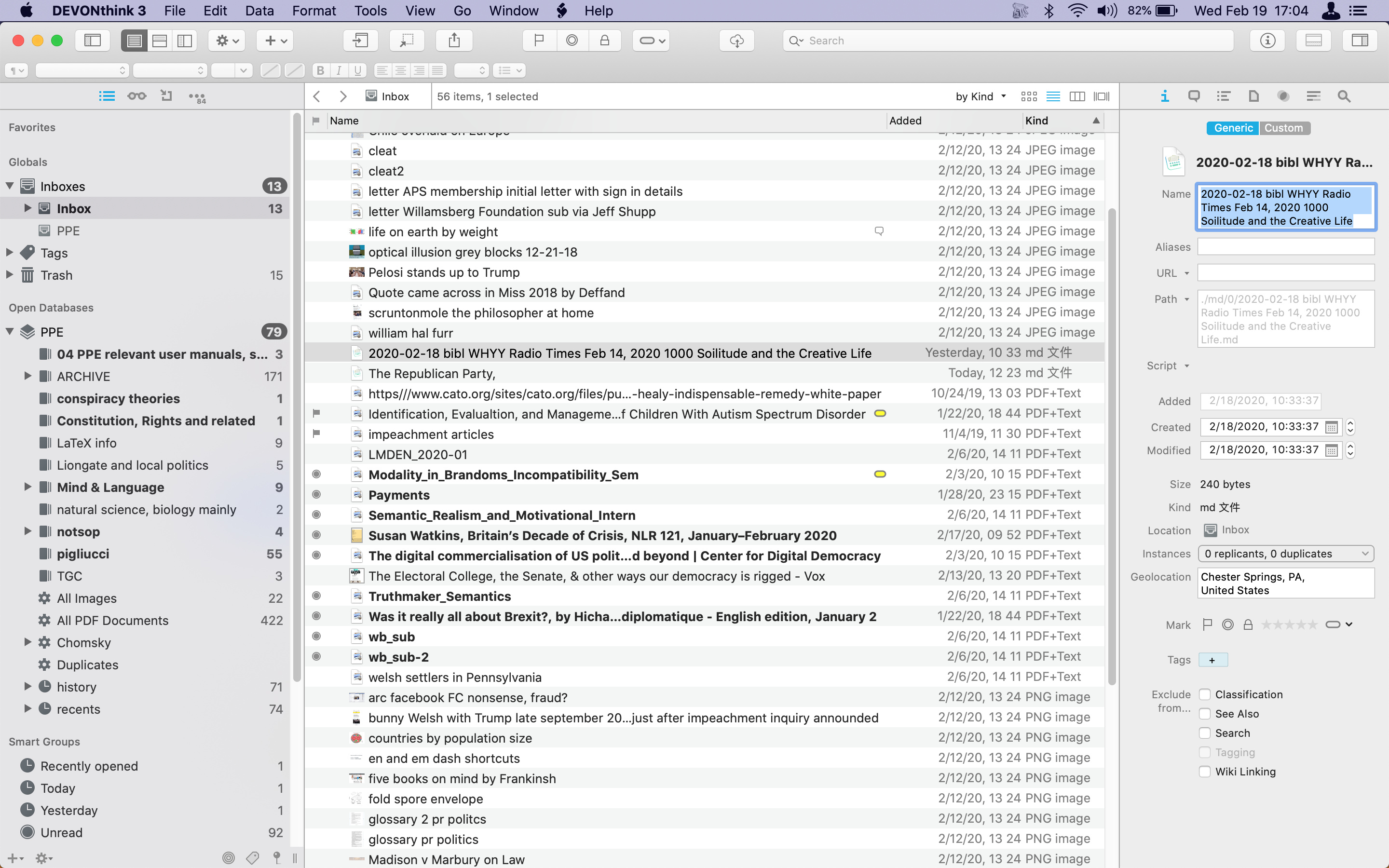Open the inspector's search pane icon
Image resolution: width=1389 pixels, height=868 pixels.
click(1344, 96)
